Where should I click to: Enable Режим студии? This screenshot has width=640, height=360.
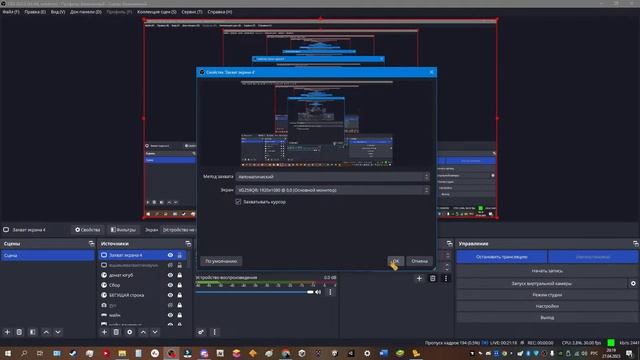click(547, 295)
